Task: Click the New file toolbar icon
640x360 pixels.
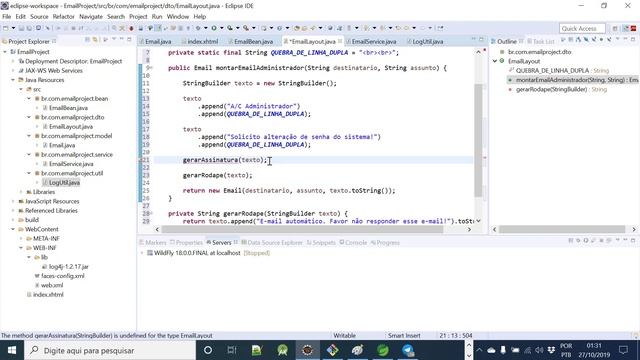Action: click(6, 28)
